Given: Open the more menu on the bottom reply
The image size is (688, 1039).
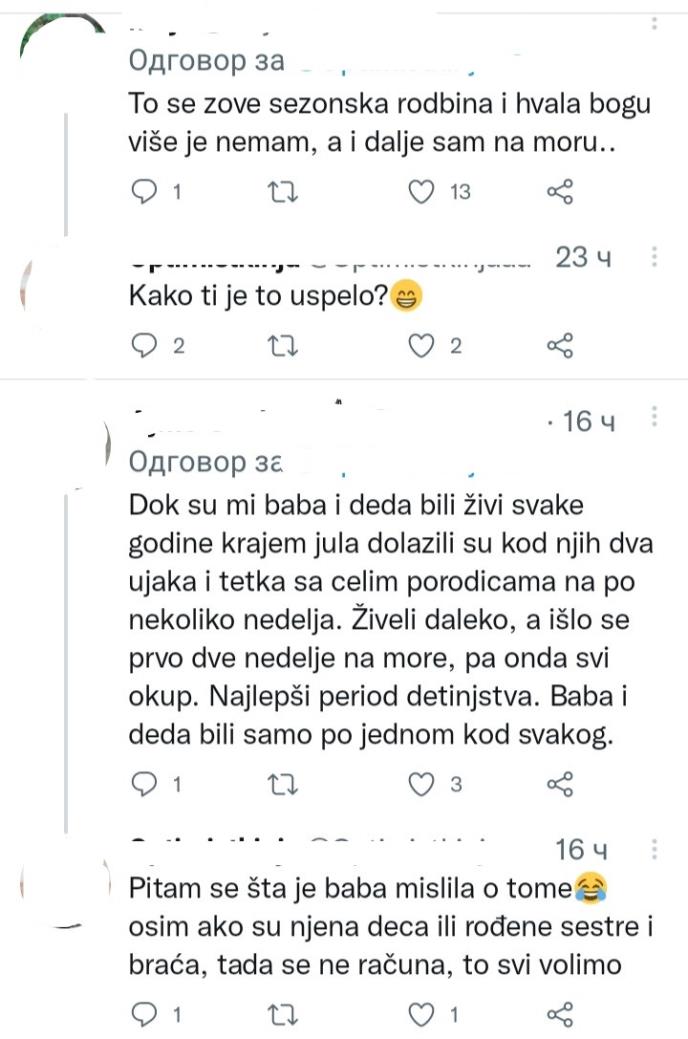Looking at the screenshot, I should coord(654,847).
